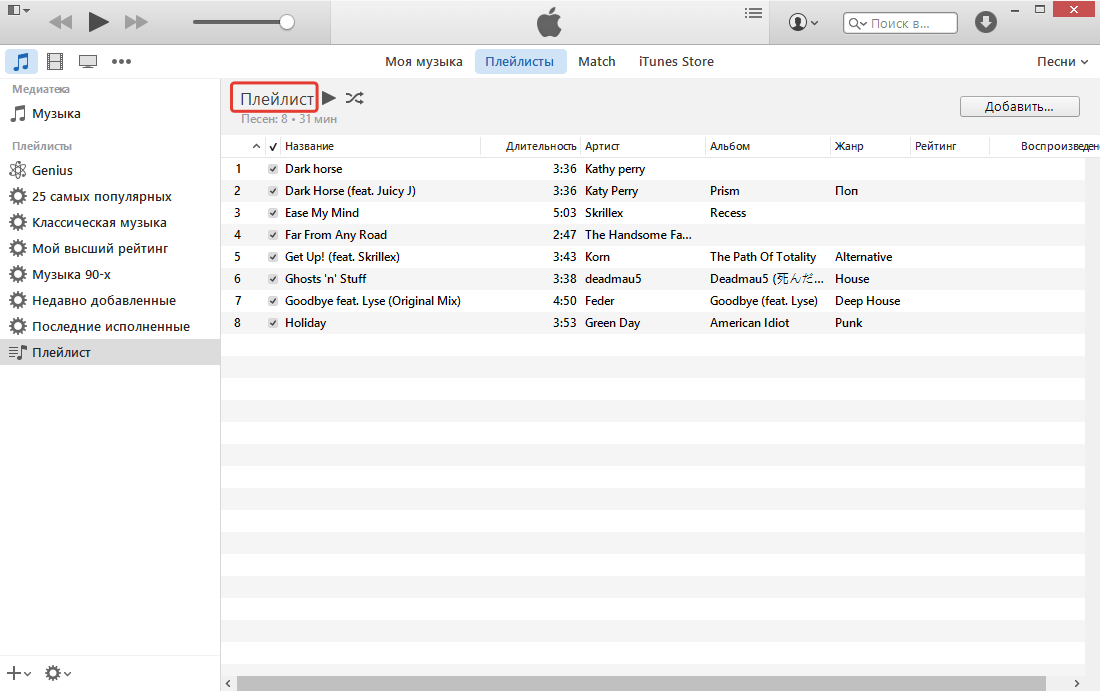Uncheck the Dark horse by Kathy perry checkbox

pyautogui.click(x=273, y=169)
